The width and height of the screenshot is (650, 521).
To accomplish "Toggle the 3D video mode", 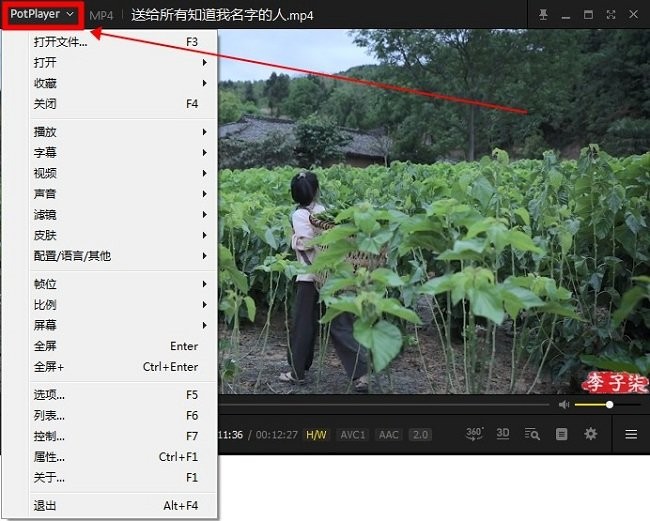I will (502, 434).
